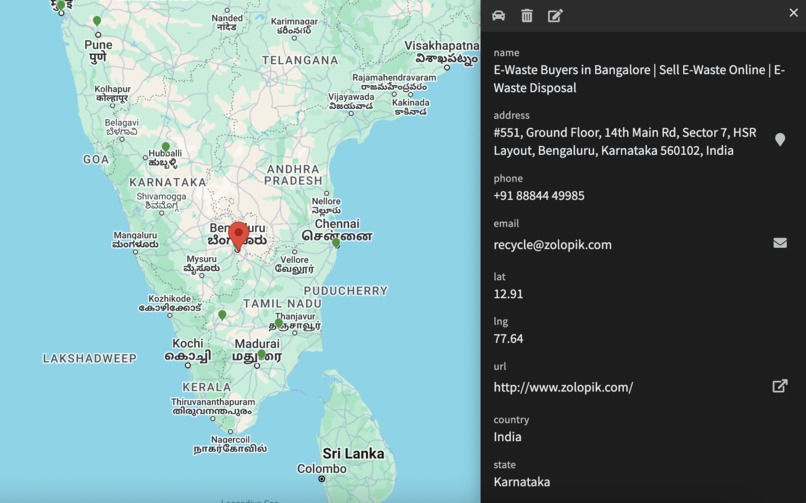The width and height of the screenshot is (806, 503).
Task: Click the TELANGANA state label
Action: tap(300, 60)
